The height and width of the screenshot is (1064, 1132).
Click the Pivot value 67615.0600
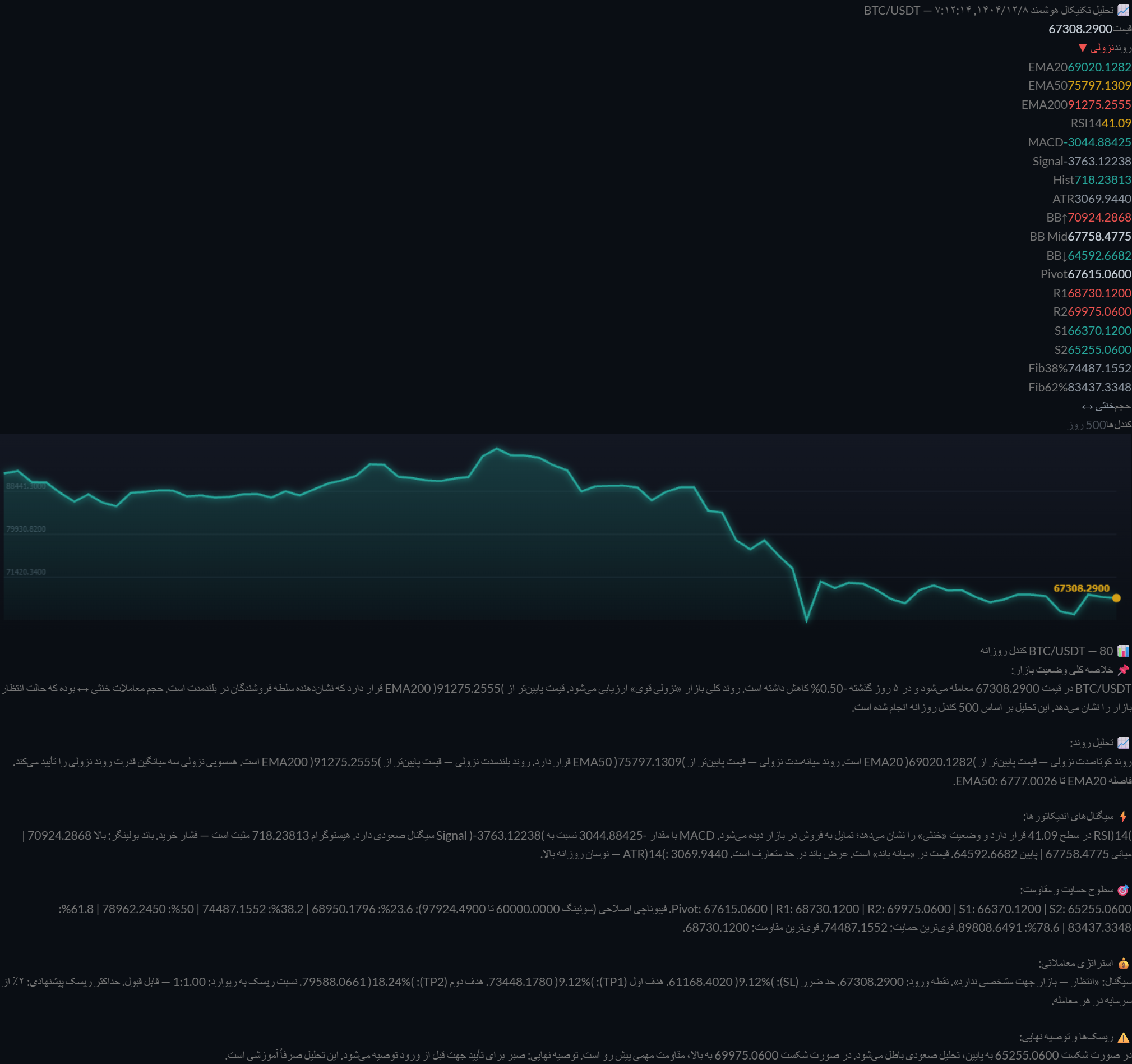(x=1099, y=274)
